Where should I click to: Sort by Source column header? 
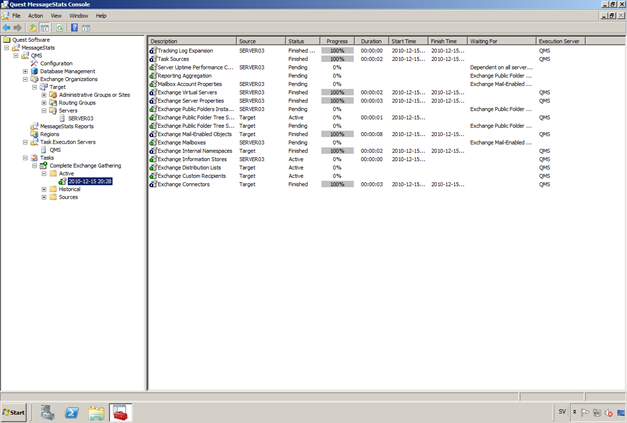pyautogui.click(x=261, y=41)
